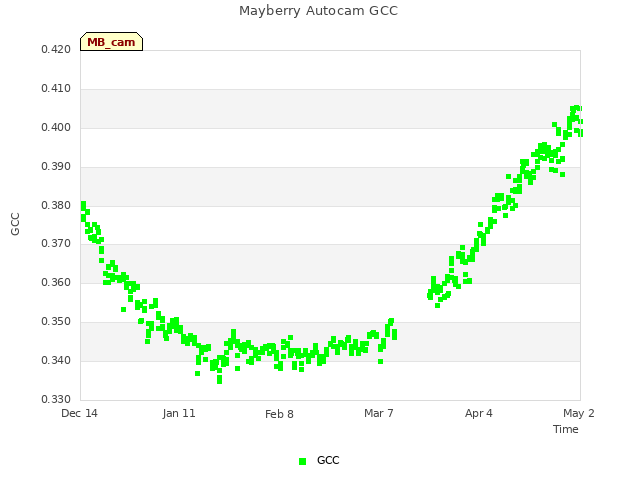This screenshot has width=640, height=480.
Task: Click the 0.330 y-axis value
Action: point(56,399)
